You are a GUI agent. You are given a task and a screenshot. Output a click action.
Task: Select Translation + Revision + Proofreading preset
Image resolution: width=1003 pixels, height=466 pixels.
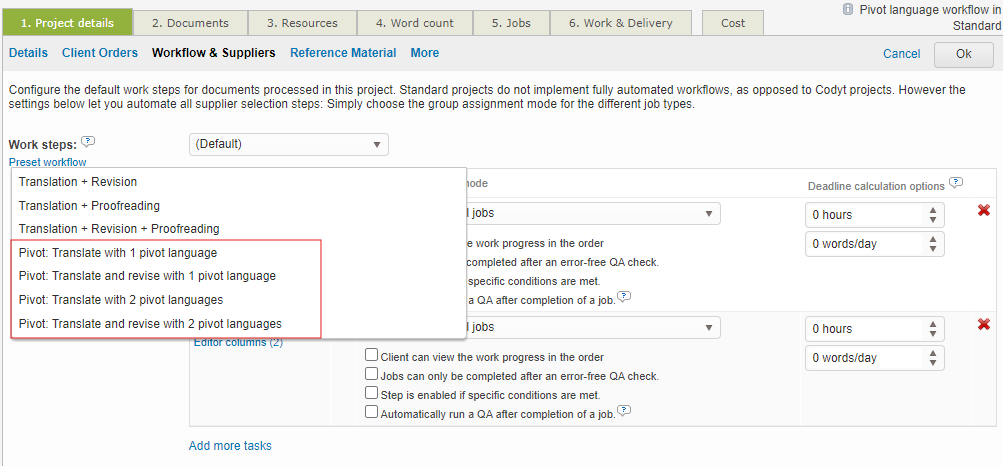point(118,229)
